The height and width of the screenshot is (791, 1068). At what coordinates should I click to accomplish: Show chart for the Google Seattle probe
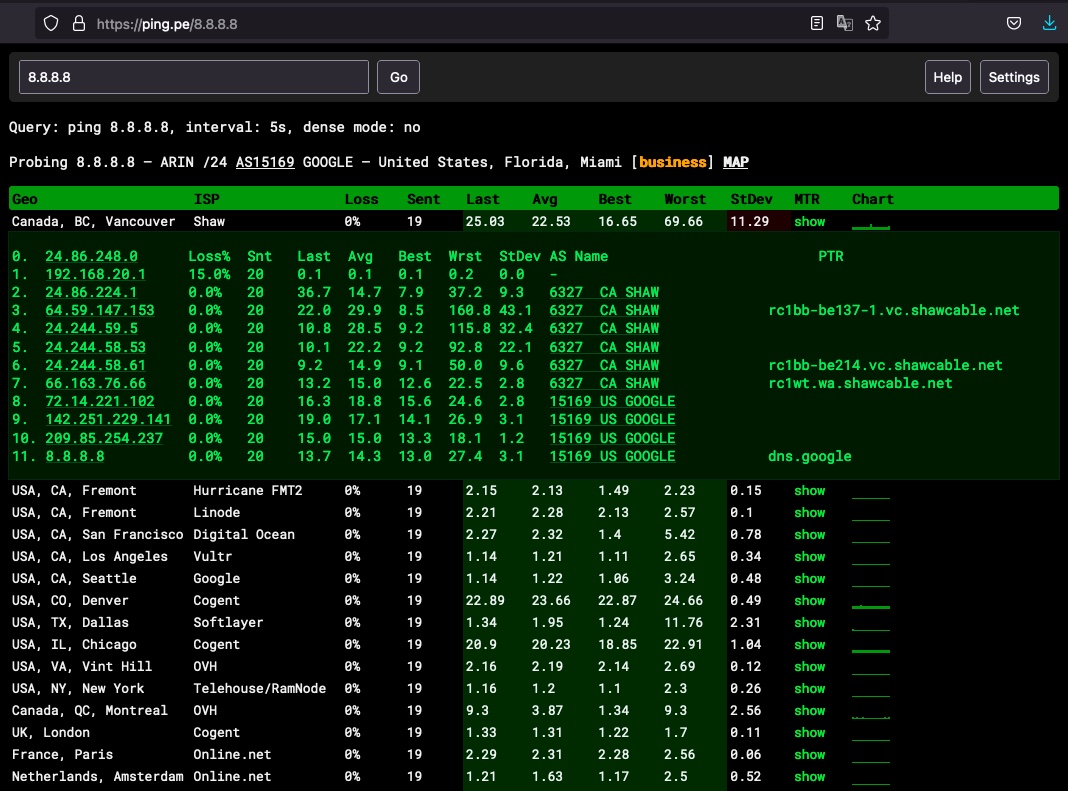click(x=809, y=578)
